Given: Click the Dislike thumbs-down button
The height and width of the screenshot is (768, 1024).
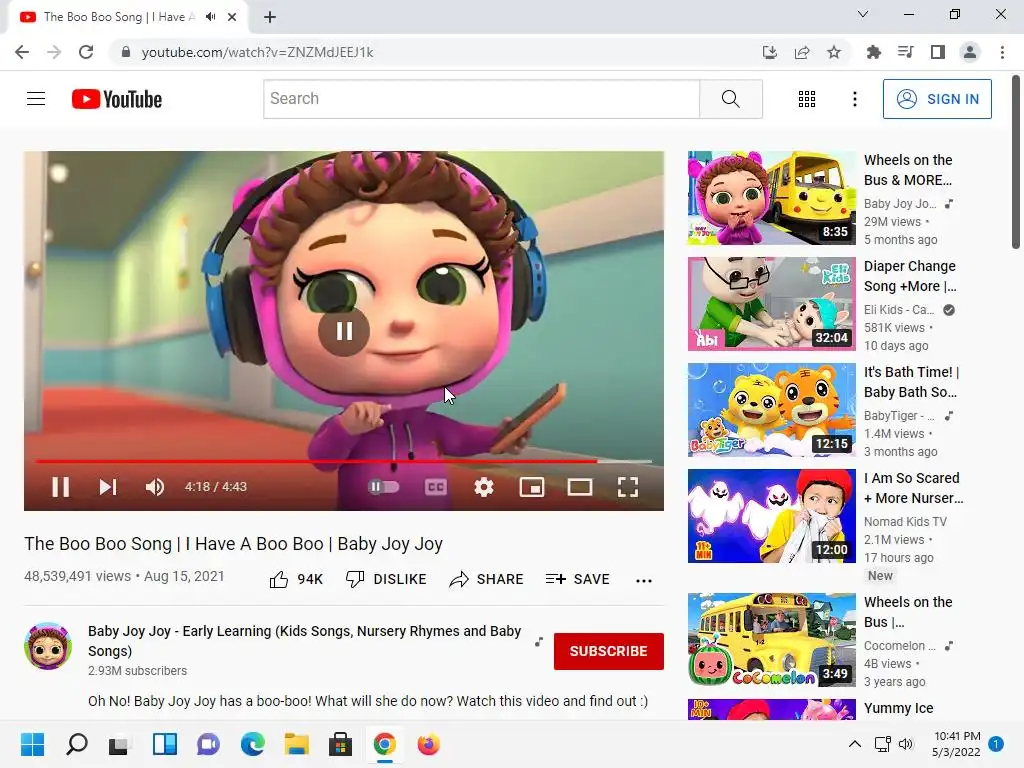Looking at the screenshot, I should tap(386, 579).
